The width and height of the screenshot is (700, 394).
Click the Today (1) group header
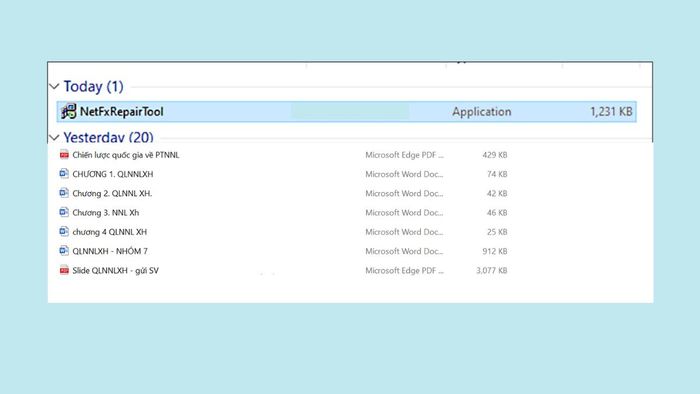[93, 86]
